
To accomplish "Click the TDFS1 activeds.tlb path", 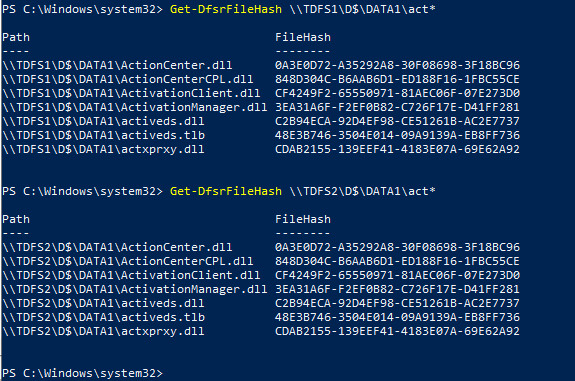I will point(103,135).
